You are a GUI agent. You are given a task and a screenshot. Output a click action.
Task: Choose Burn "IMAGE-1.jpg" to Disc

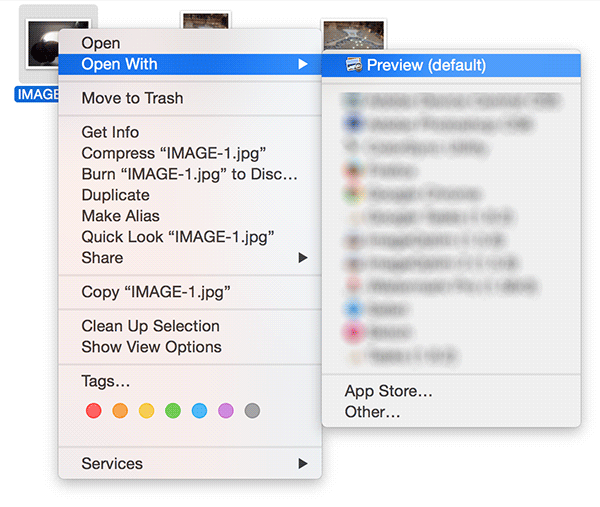(190, 174)
